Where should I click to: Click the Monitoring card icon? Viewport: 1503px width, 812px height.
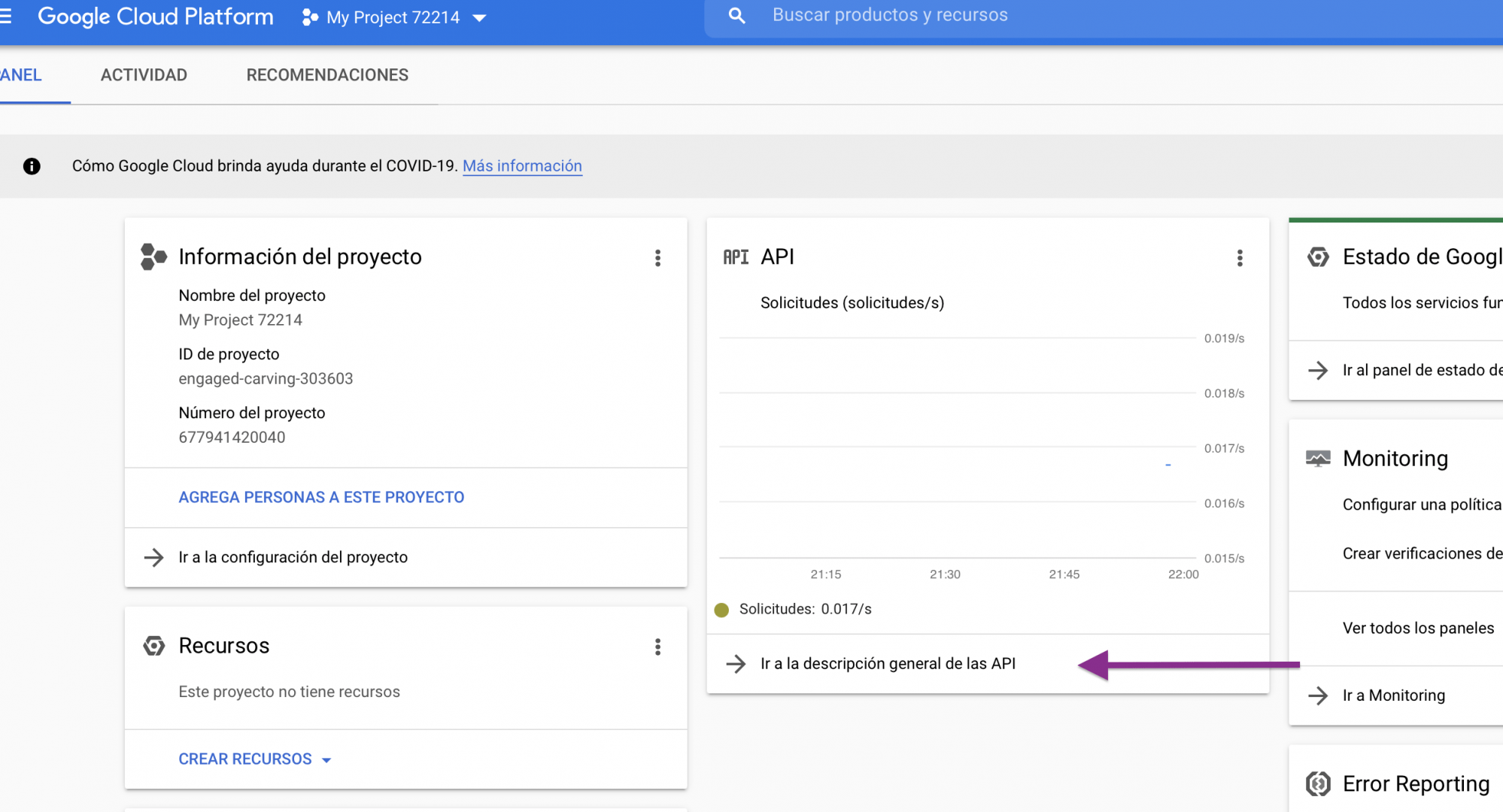tap(1318, 459)
